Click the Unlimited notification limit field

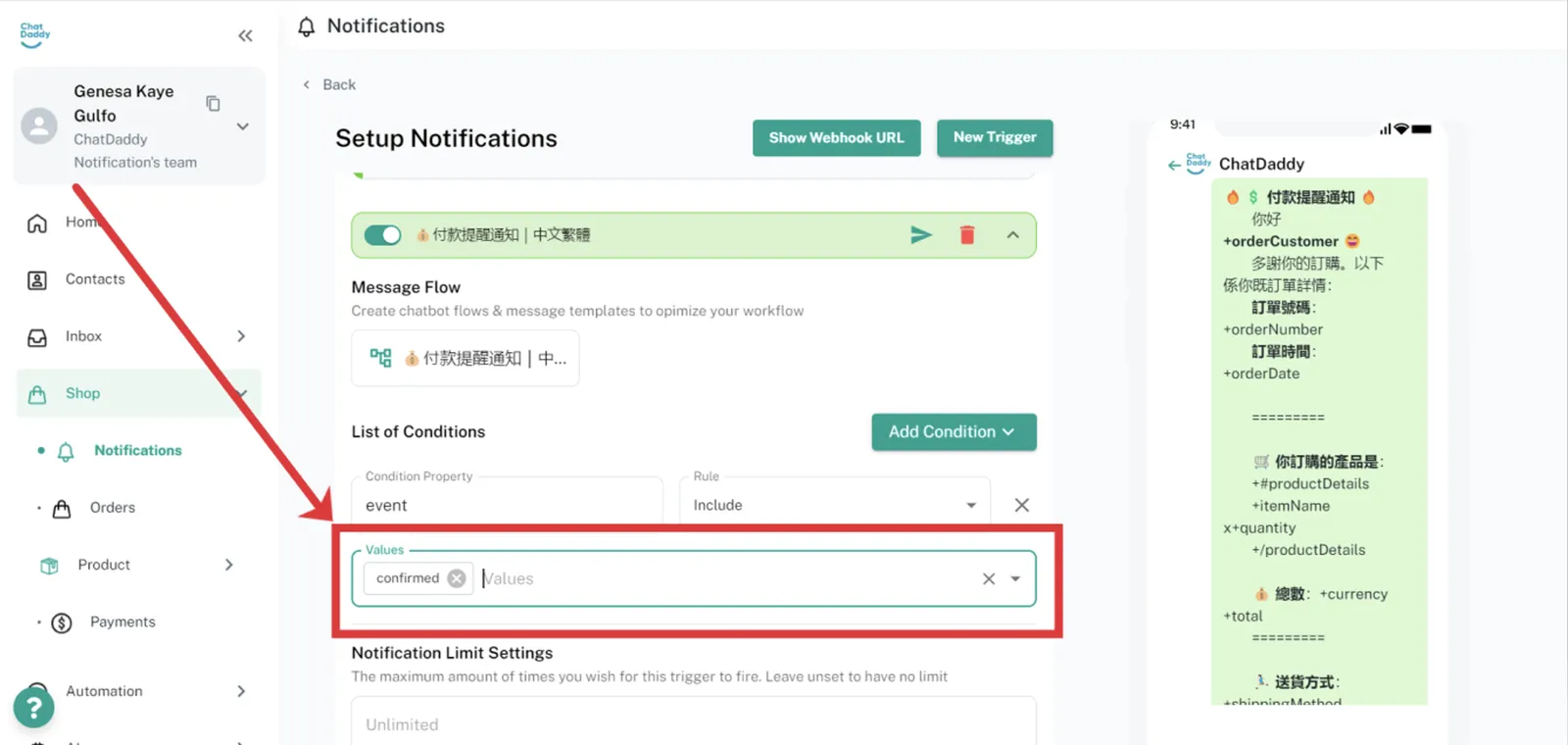pos(693,724)
